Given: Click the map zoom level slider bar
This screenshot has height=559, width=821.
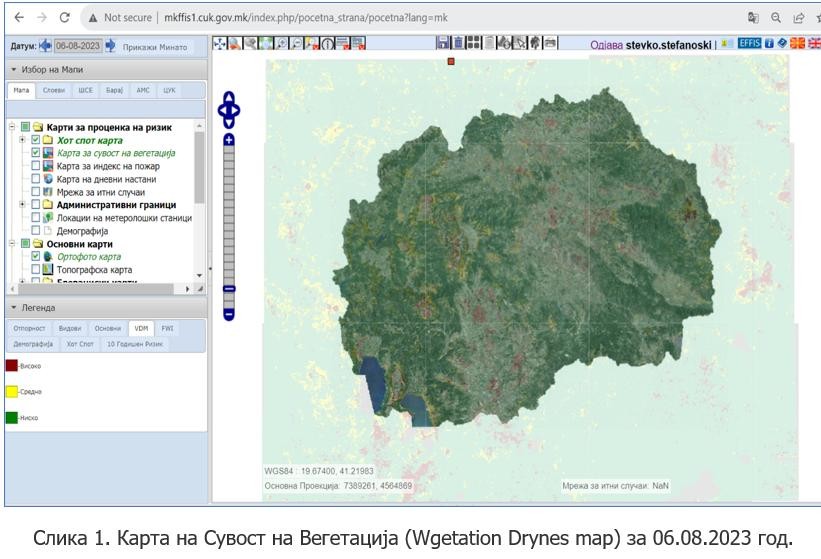Looking at the screenshot, I should click(229, 220).
